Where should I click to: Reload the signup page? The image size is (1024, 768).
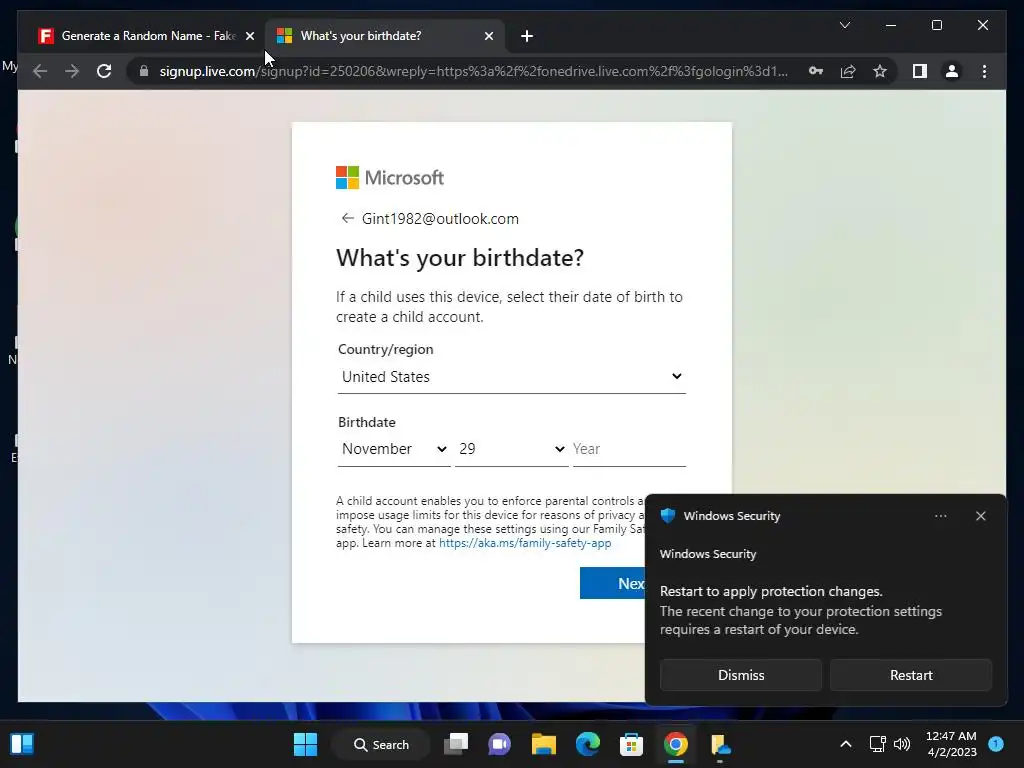pos(104,71)
